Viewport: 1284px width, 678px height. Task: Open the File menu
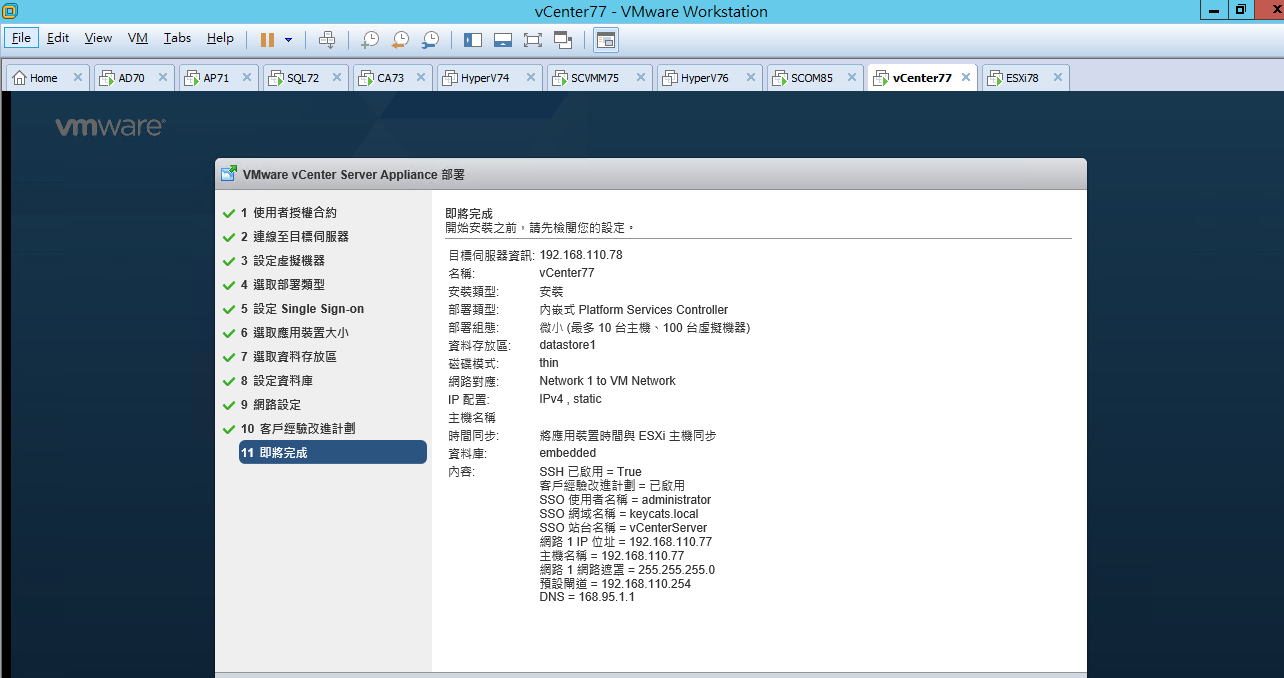pos(22,38)
